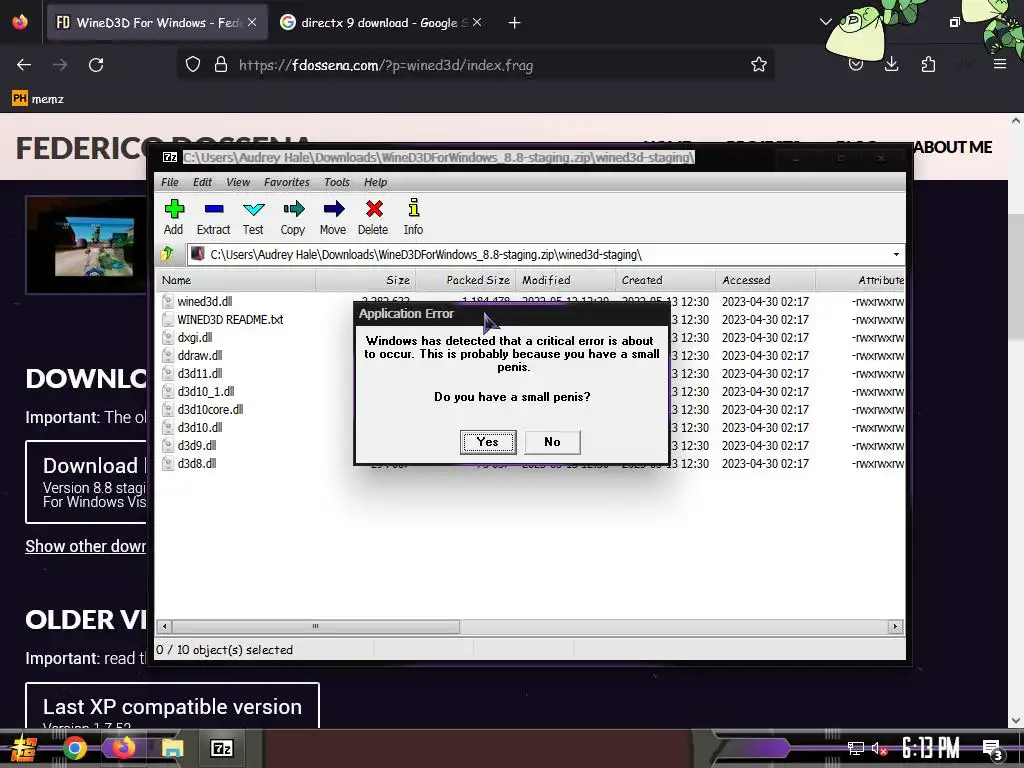Sort by Modified column header

[x=566, y=280]
